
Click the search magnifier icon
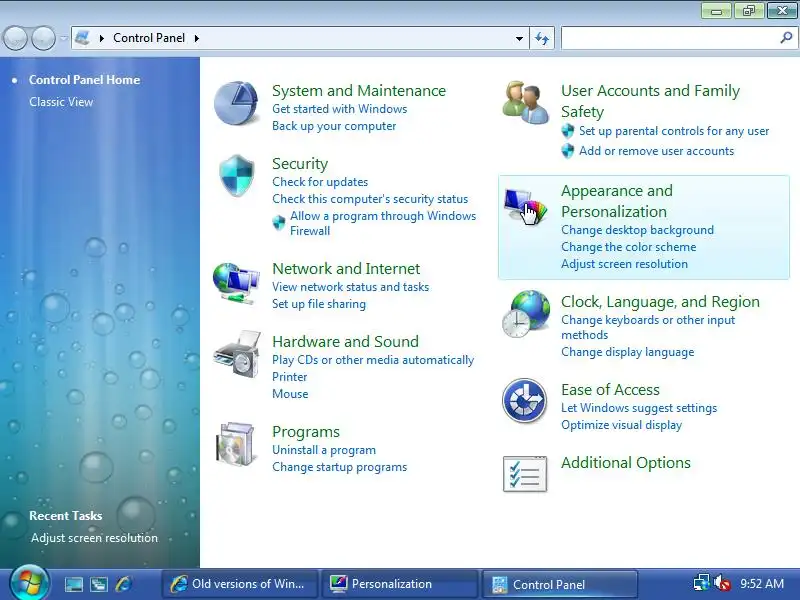coord(786,37)
